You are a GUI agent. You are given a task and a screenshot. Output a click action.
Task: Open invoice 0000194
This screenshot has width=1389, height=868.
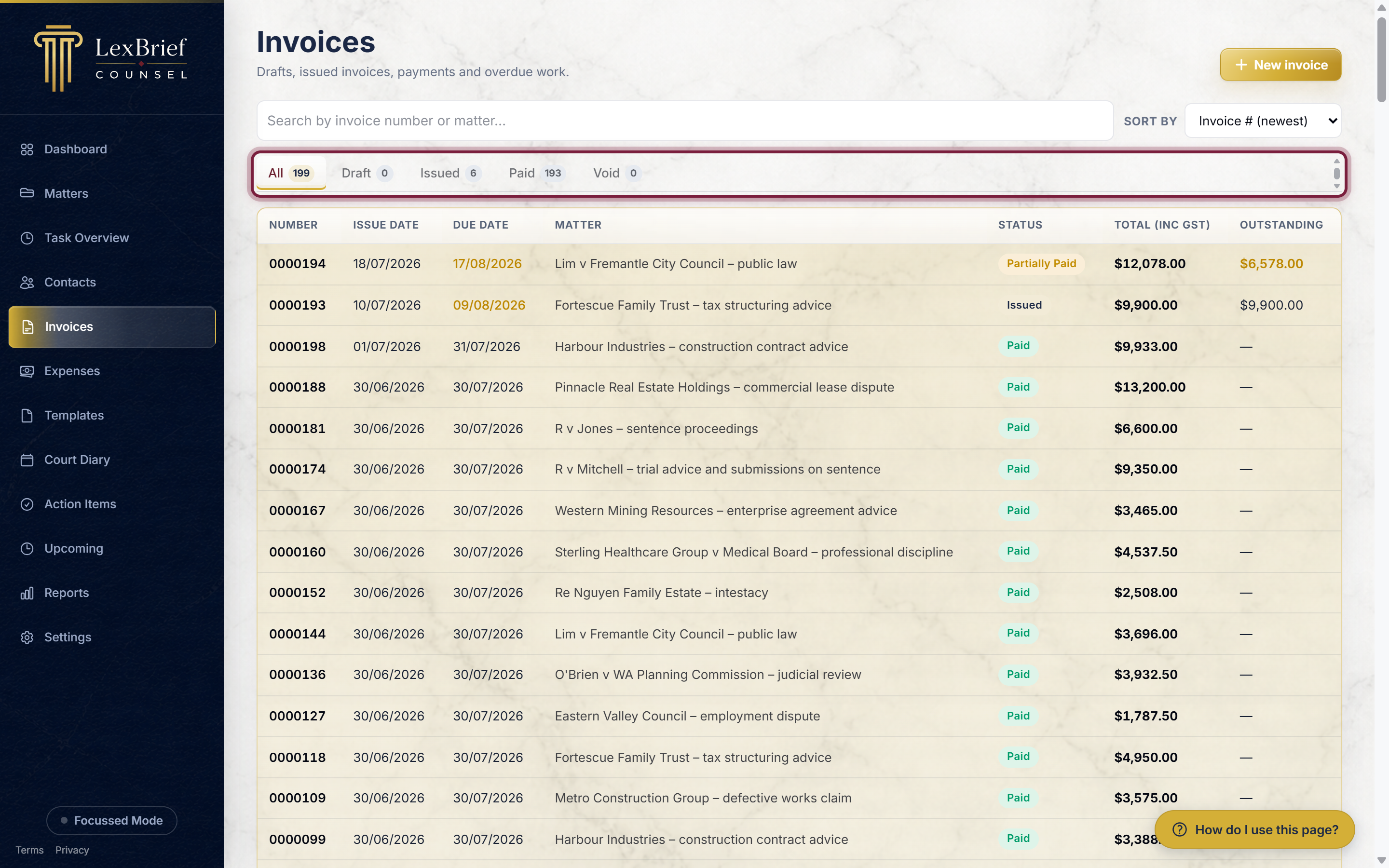coord(799,264)
